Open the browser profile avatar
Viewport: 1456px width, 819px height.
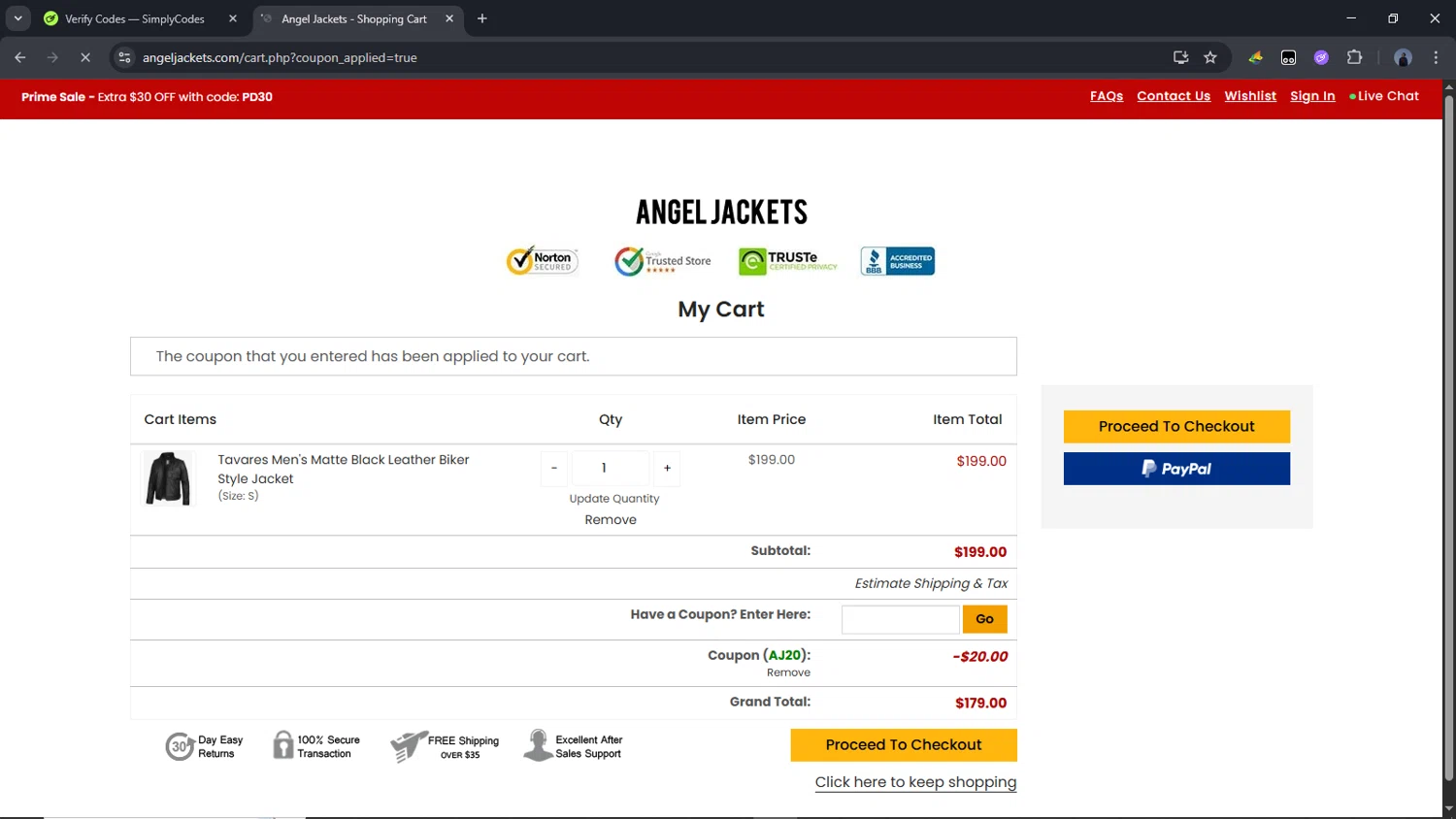pos(1403,57)
